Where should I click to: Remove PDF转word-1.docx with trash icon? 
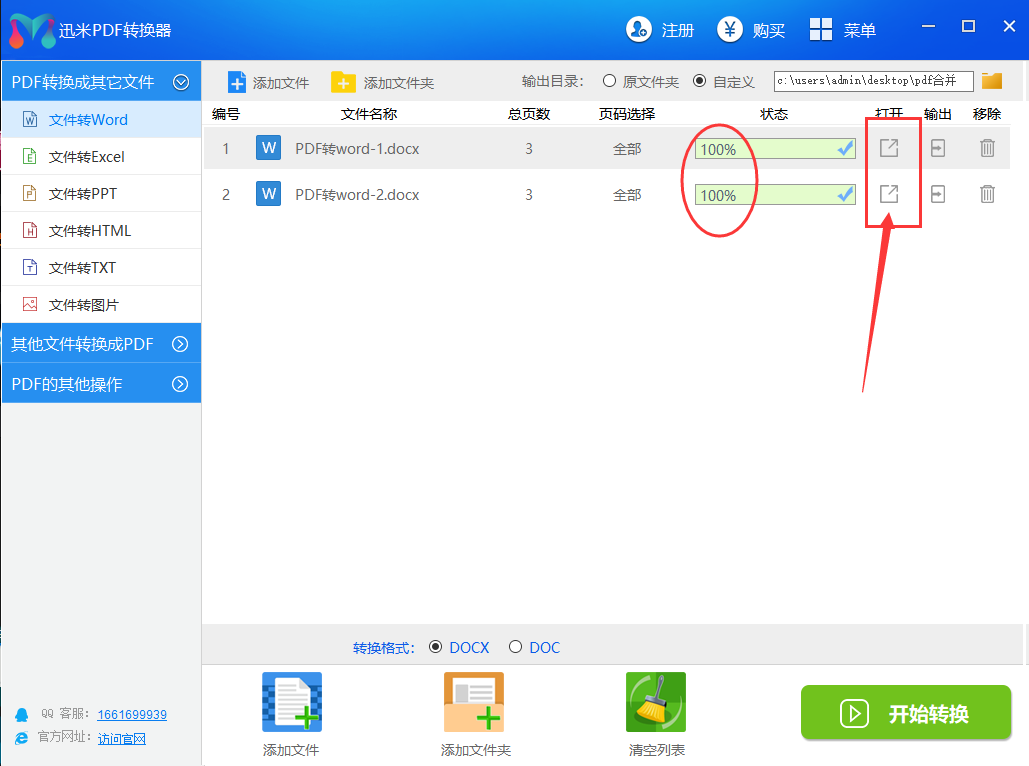click(x=987, y=148)
